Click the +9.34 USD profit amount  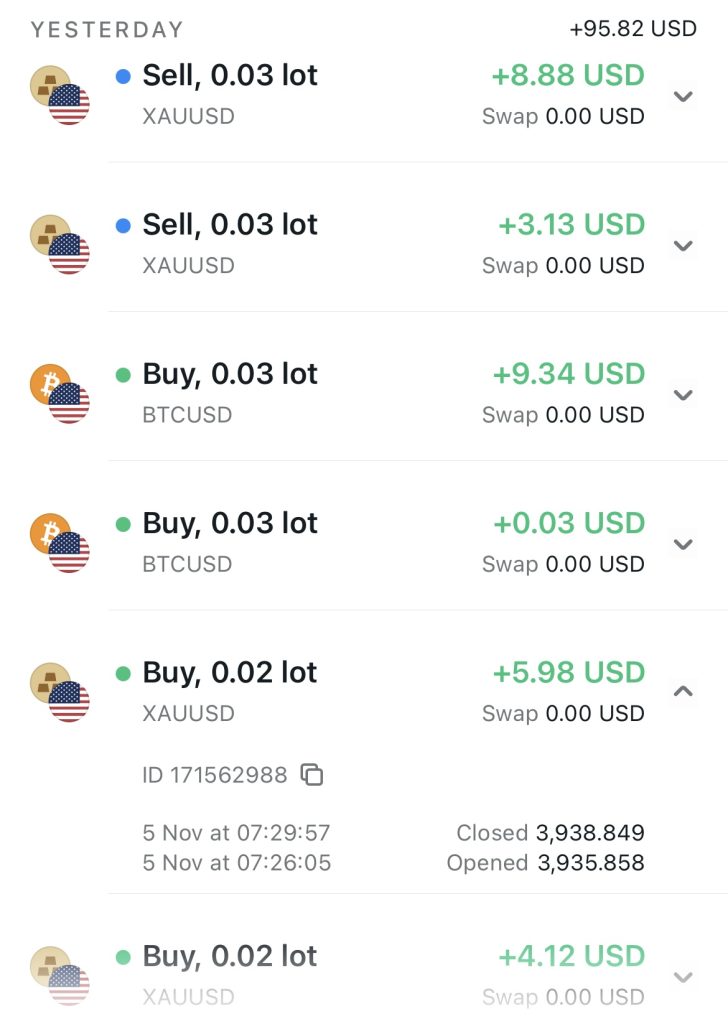coord(568,374)
